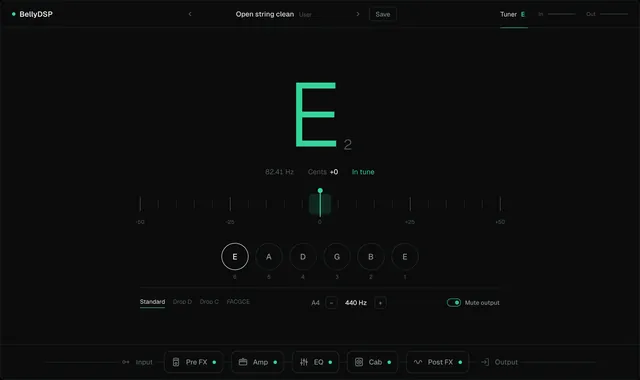Open the Tuner tab in the header

click(x=513, y=14)
